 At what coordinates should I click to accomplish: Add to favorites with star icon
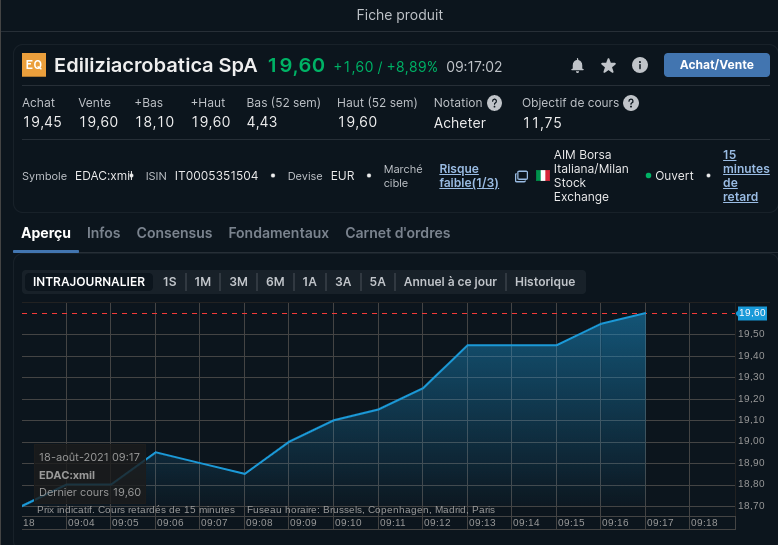608,66
